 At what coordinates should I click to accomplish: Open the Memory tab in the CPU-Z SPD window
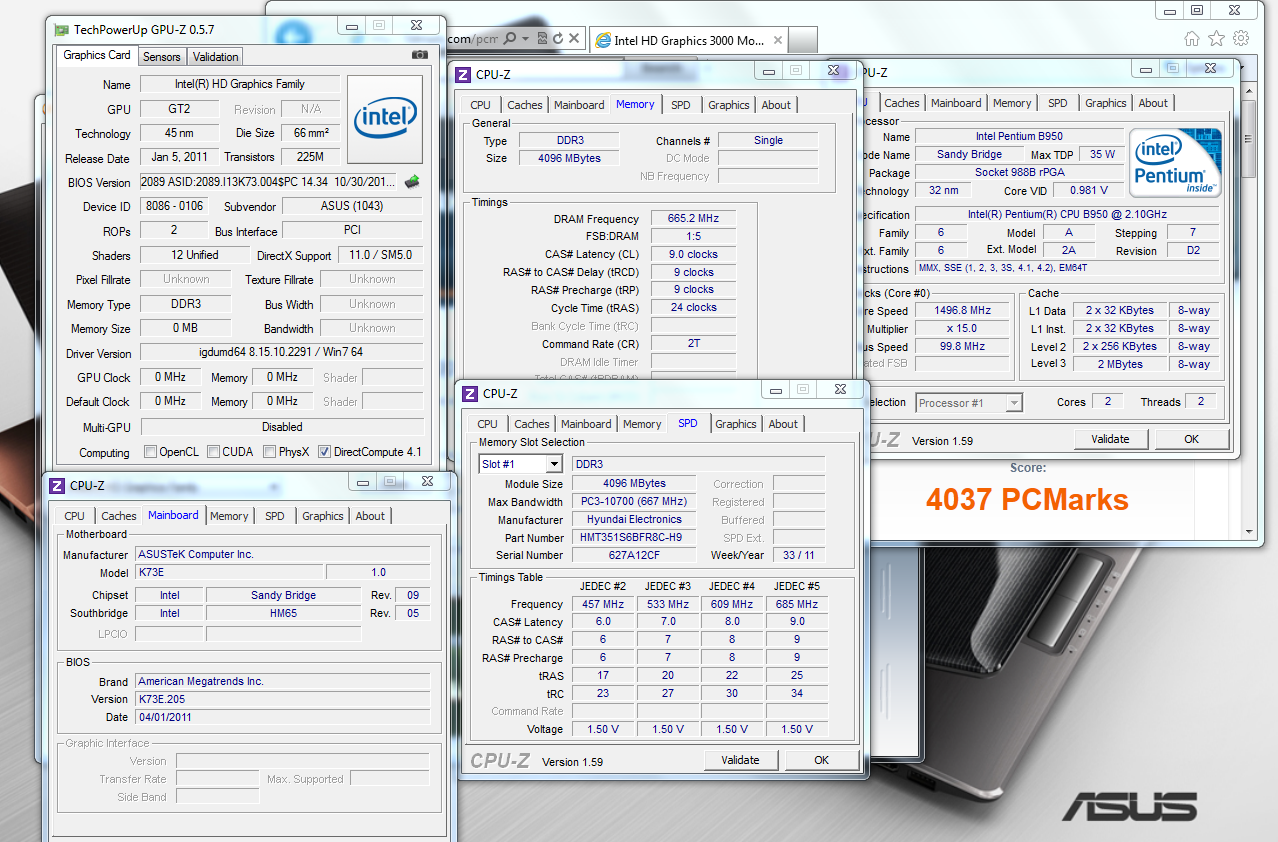point(642,424)
